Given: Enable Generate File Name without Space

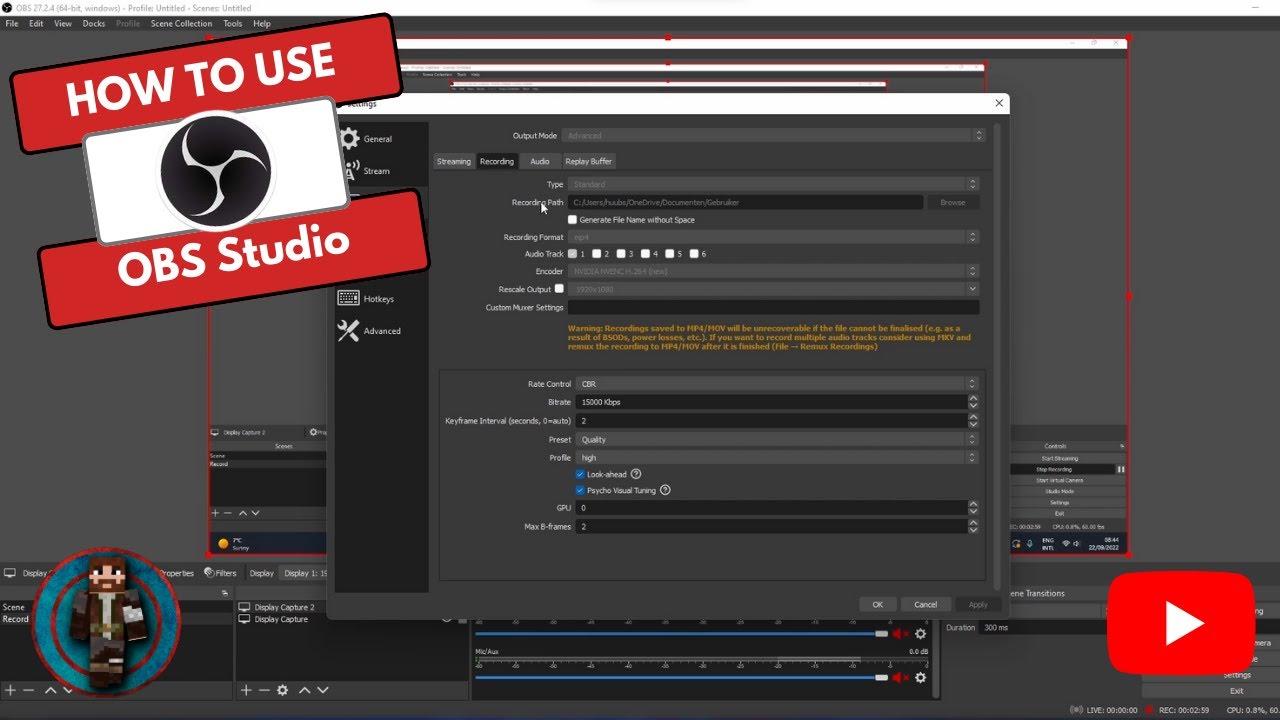Looking at the screenshot, I should pos(572,219).
